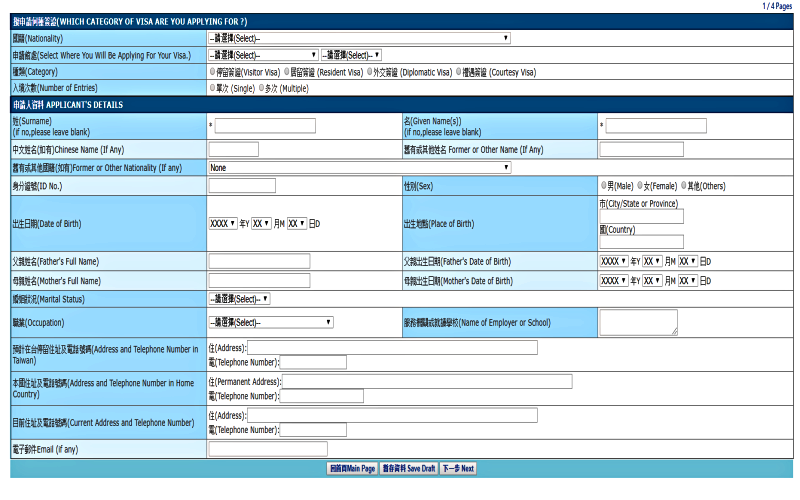
Task: Click Name of Employer or School textarea
Action: coord(637,322)
